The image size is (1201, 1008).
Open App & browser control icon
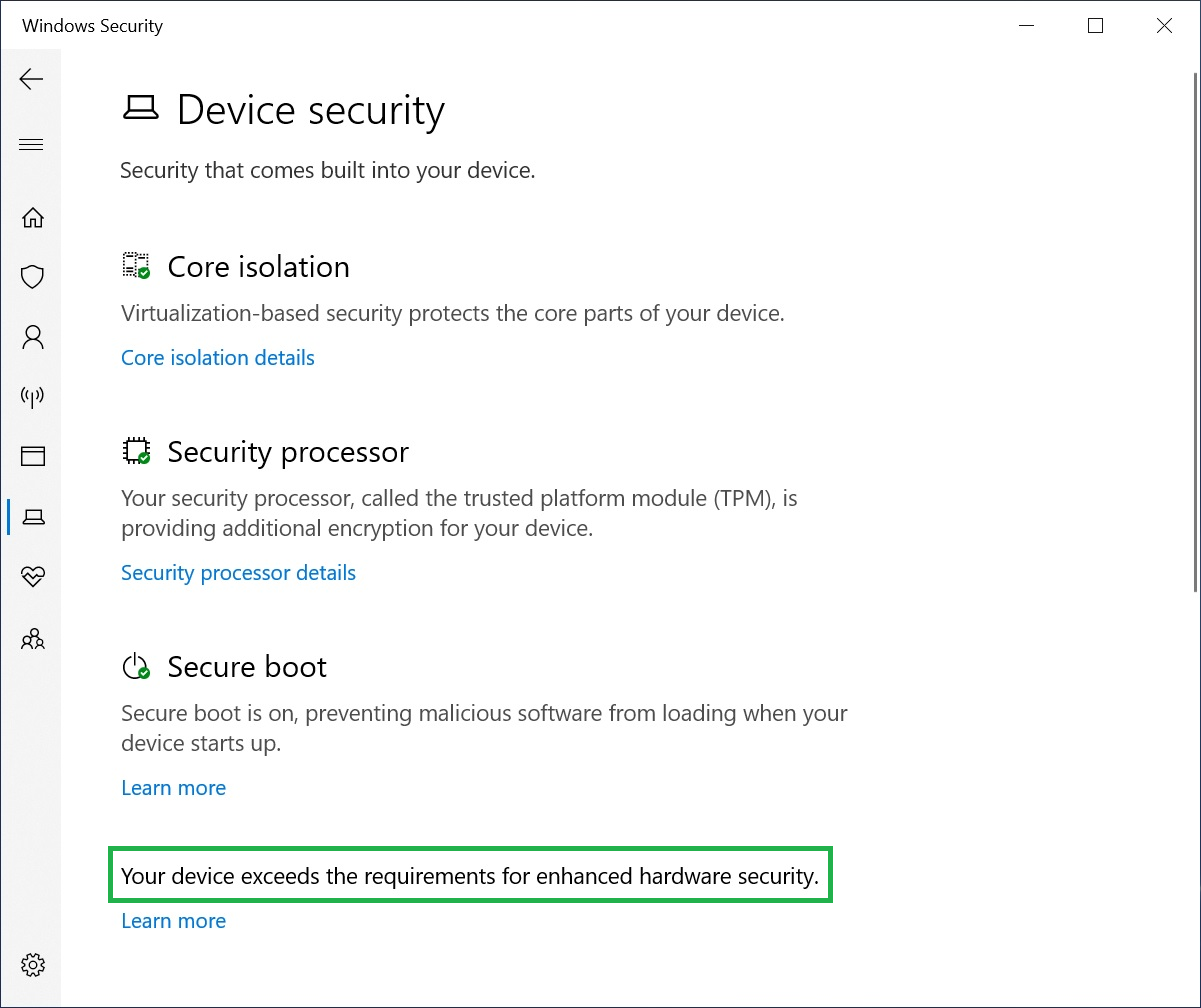click(x=32, y=456)
